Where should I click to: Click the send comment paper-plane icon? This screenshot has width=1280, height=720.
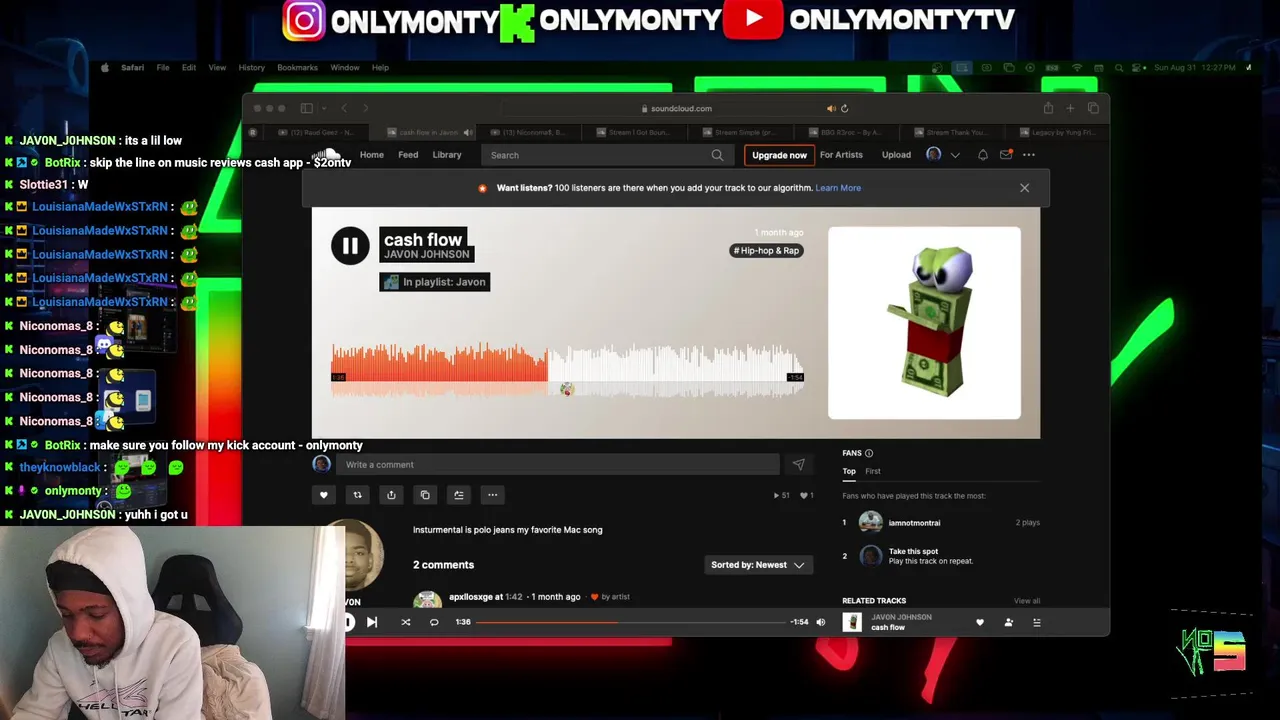(798, 464)
